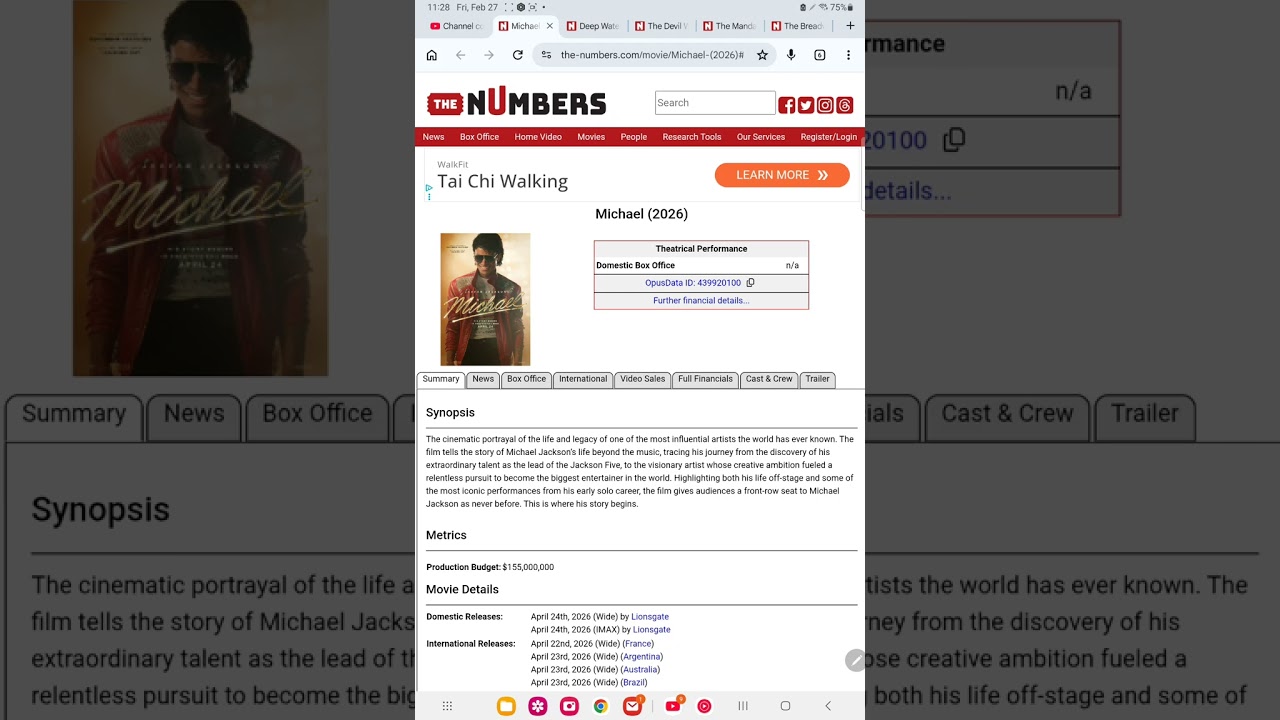1280x720 pixels.
Task: Click the address bar URL
Action: (652, 55)
